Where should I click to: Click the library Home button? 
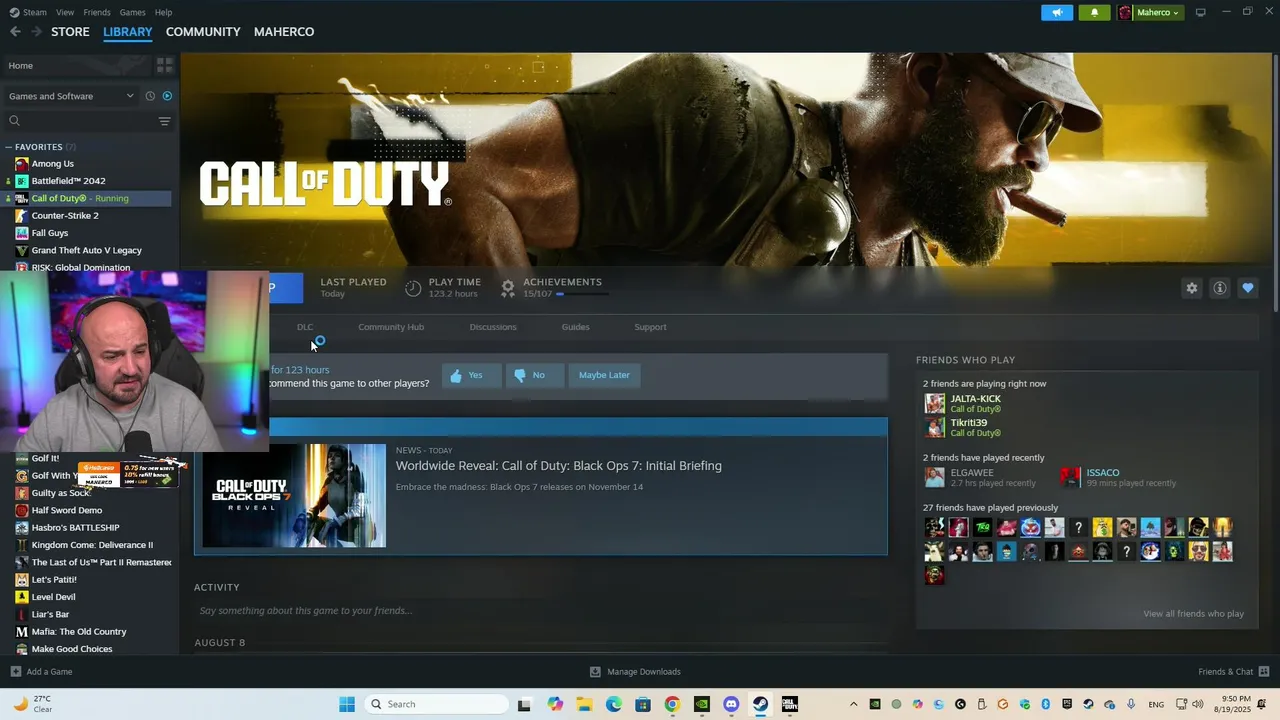pos(75,65)
